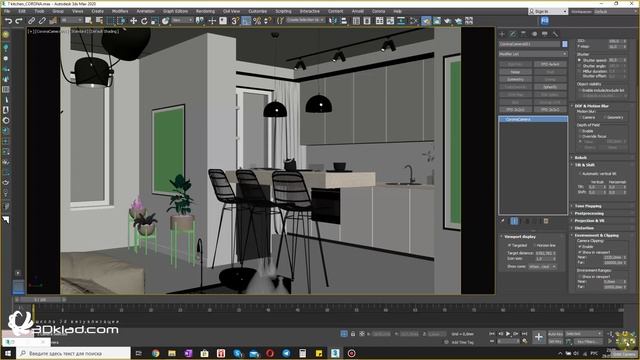Expand the Distortion rollout
Viewport: 640px width, 360px height.
pyautogui.click(x=584, y=228)
